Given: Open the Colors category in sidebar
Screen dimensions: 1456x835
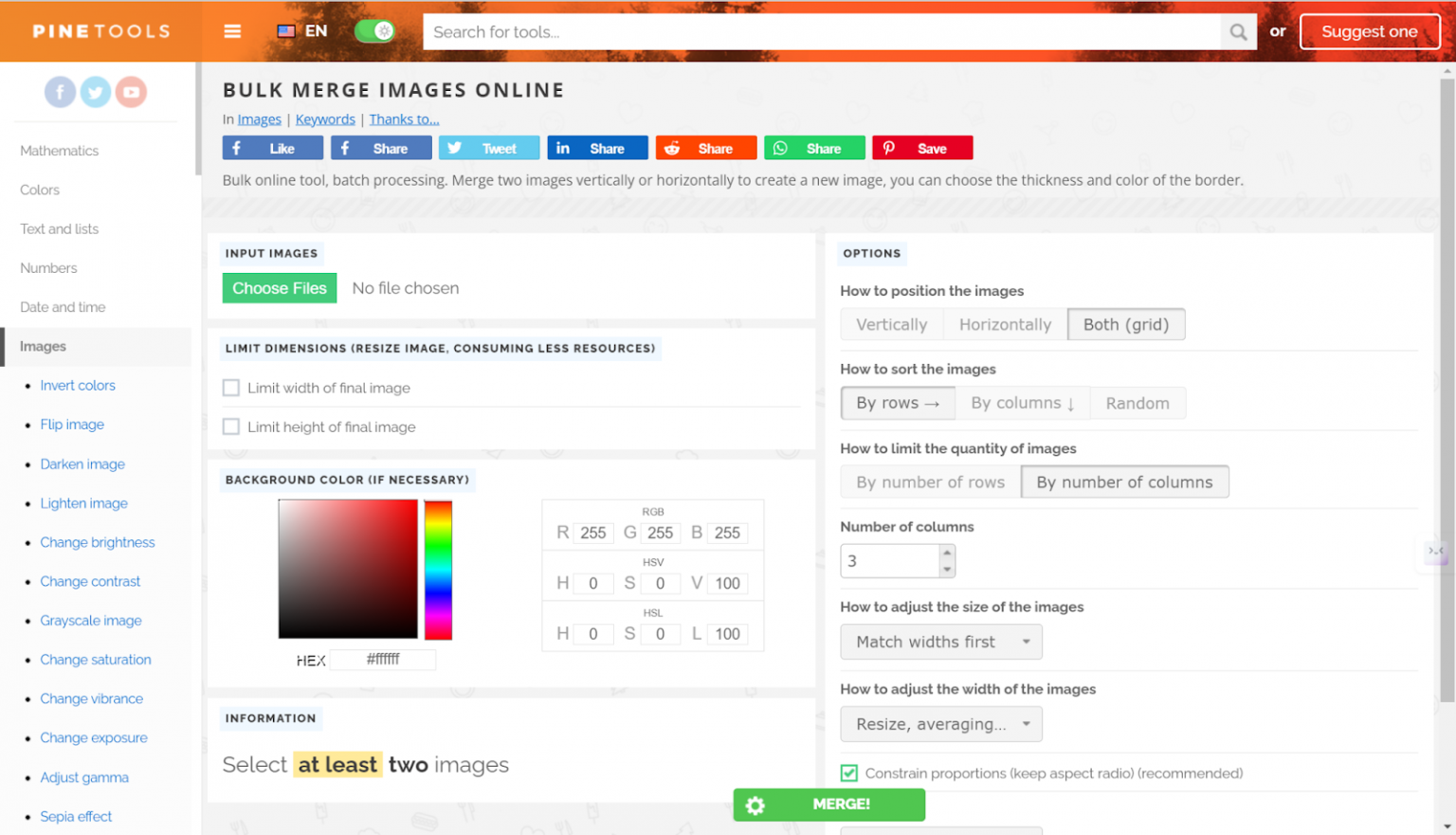Looking at the screenshot, I should (x=40, y=190).
